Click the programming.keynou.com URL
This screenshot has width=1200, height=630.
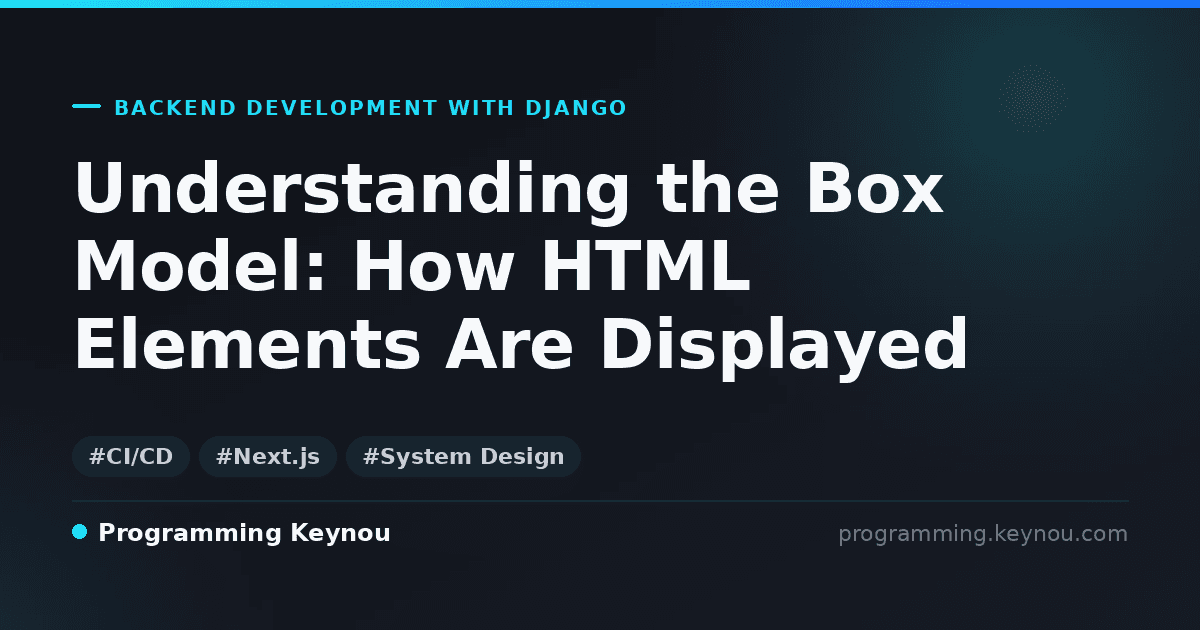[x=983, y=534]
